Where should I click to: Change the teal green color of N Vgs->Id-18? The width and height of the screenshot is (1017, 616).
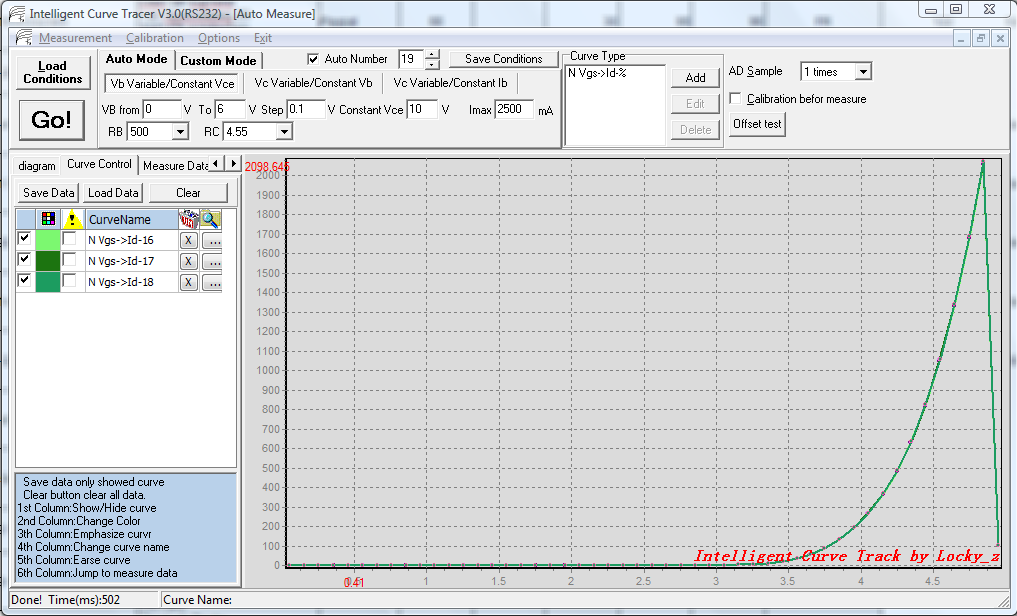pos(48,282)
